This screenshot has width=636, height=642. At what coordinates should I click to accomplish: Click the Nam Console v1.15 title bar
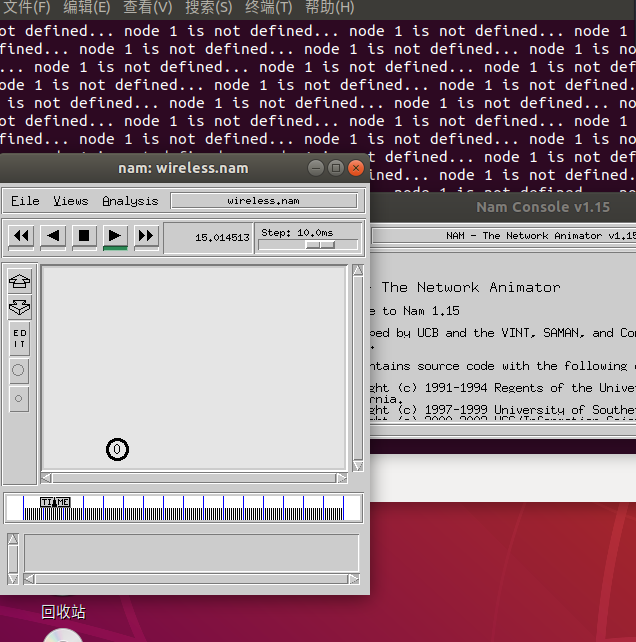(x=503, y=208)
